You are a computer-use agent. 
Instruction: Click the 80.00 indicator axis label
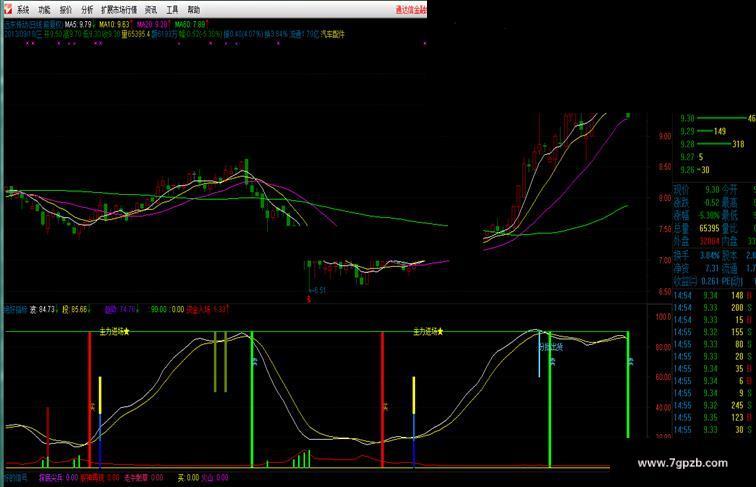coord(663,347)
